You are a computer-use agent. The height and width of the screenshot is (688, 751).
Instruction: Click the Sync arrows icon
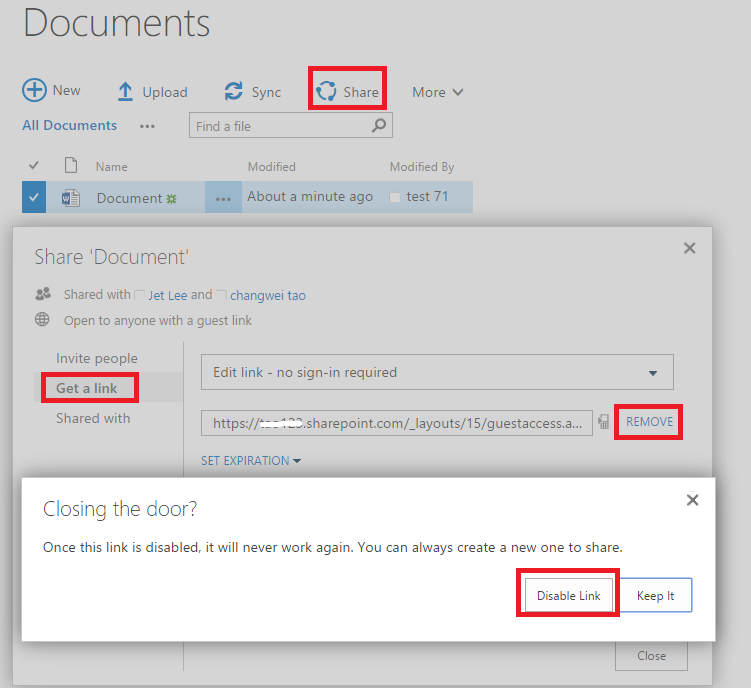click(x=234, y=91)
